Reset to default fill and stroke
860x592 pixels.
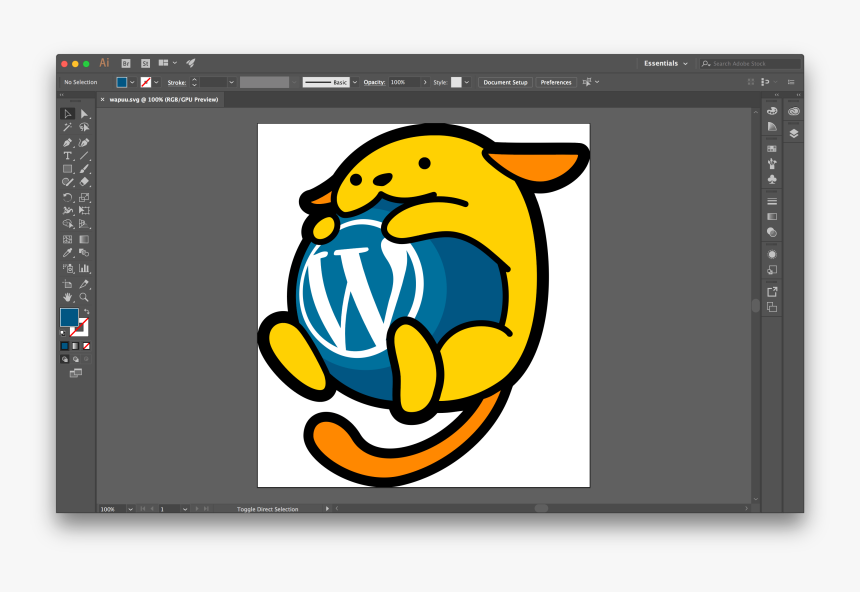point(63,333)
